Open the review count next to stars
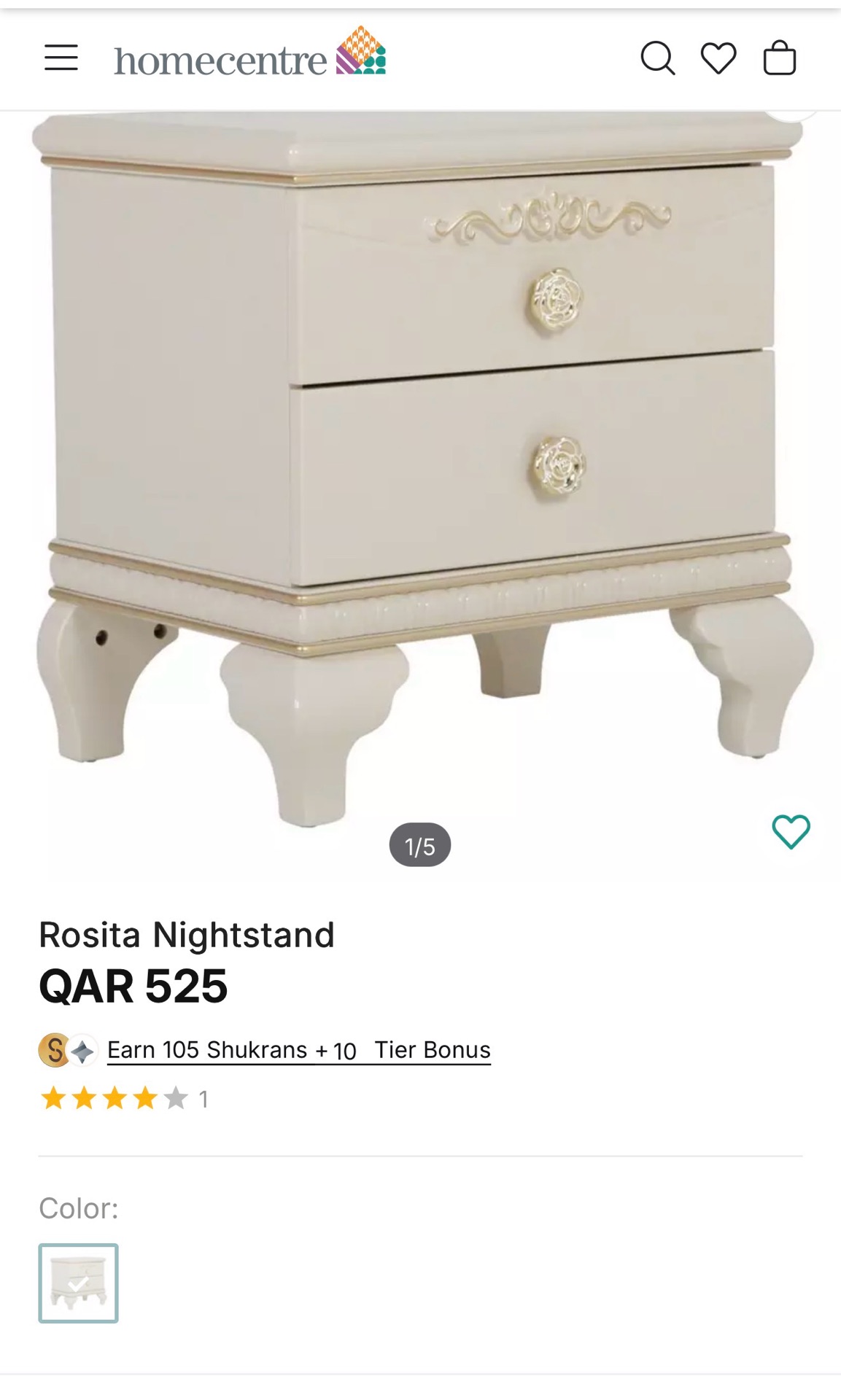Viewport: 841px width, 1400px height. [204, 1099]
